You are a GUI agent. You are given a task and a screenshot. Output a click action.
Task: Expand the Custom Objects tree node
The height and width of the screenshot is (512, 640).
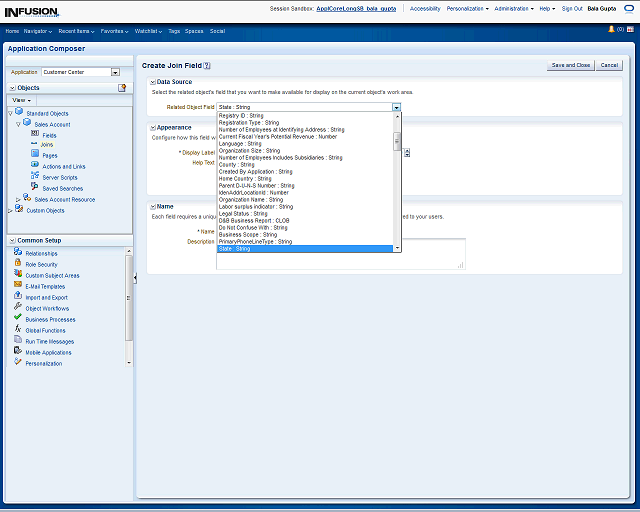[x=11, y=211]
